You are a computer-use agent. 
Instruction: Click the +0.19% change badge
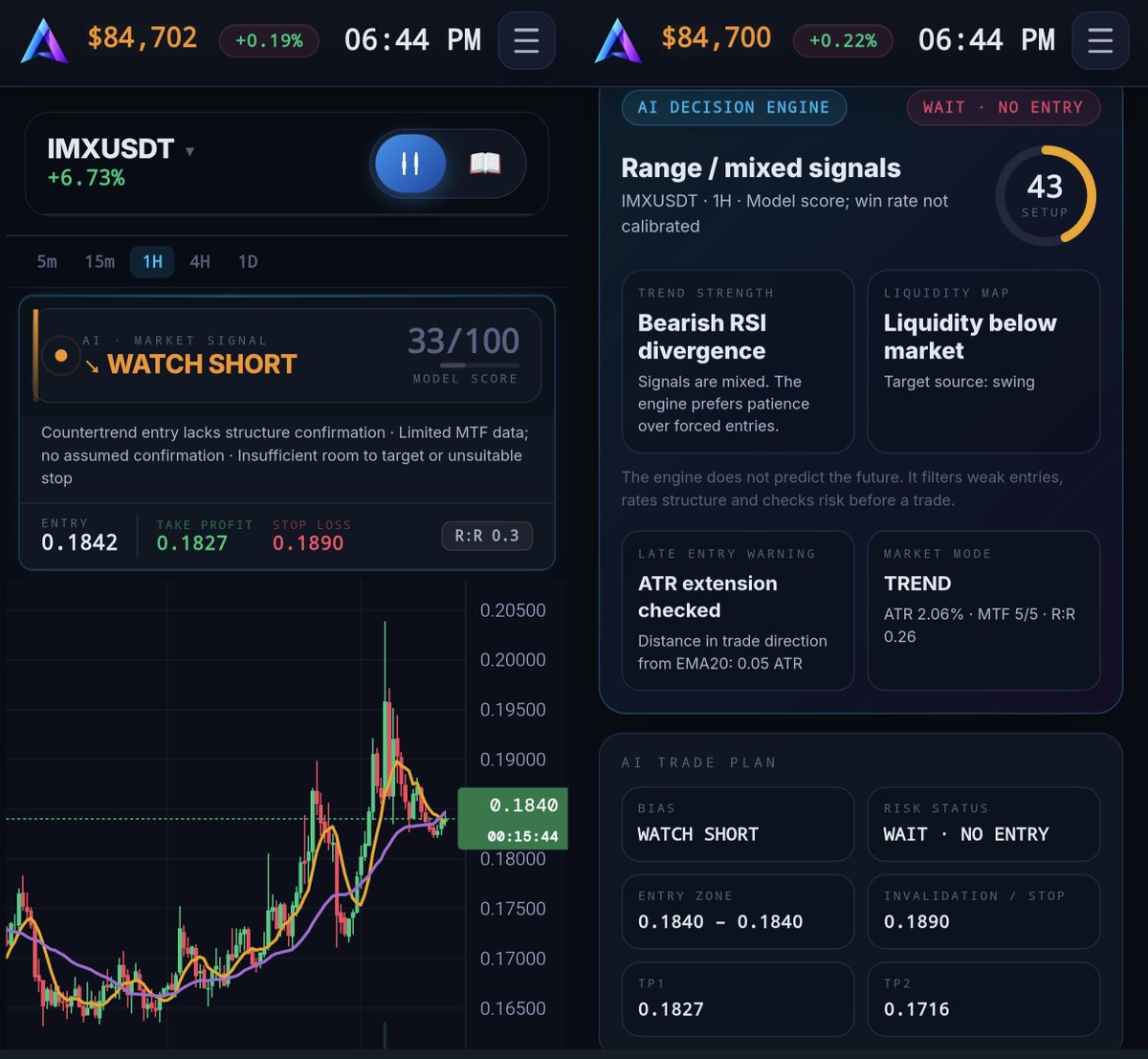point(269,40)
